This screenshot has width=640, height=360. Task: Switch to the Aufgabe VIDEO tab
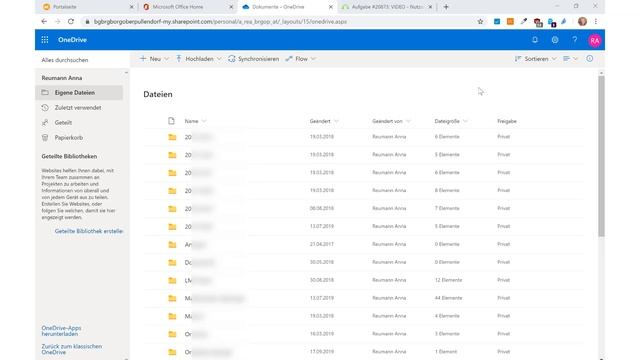pos(386,7)
